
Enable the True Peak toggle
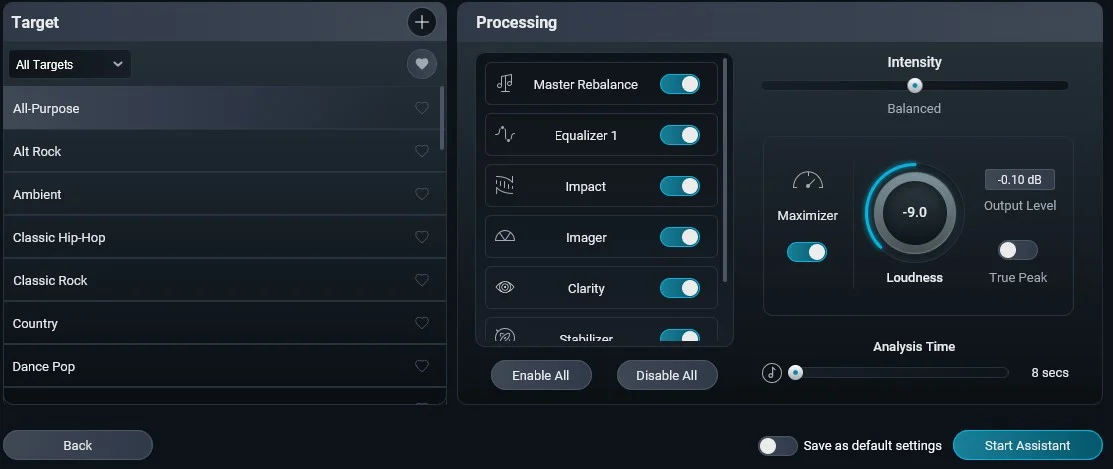1018,250
